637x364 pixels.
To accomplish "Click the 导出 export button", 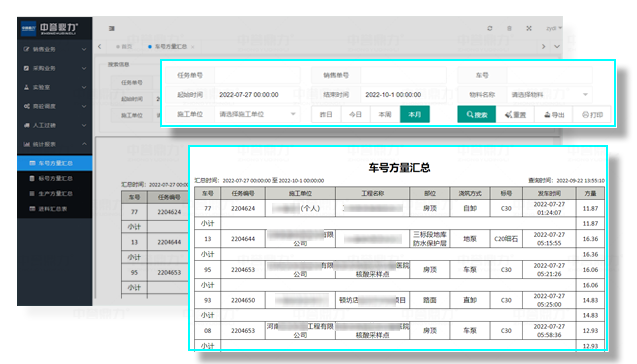I will point(554,115).
